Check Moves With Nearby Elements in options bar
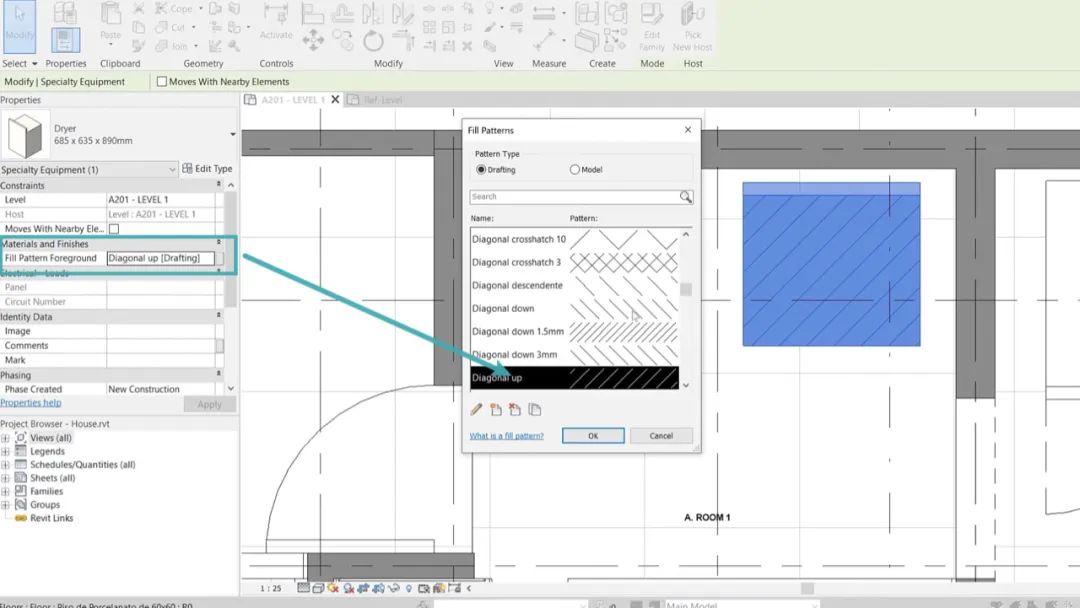The width and height of the screenshot is (1080, 608). point(162,81)
